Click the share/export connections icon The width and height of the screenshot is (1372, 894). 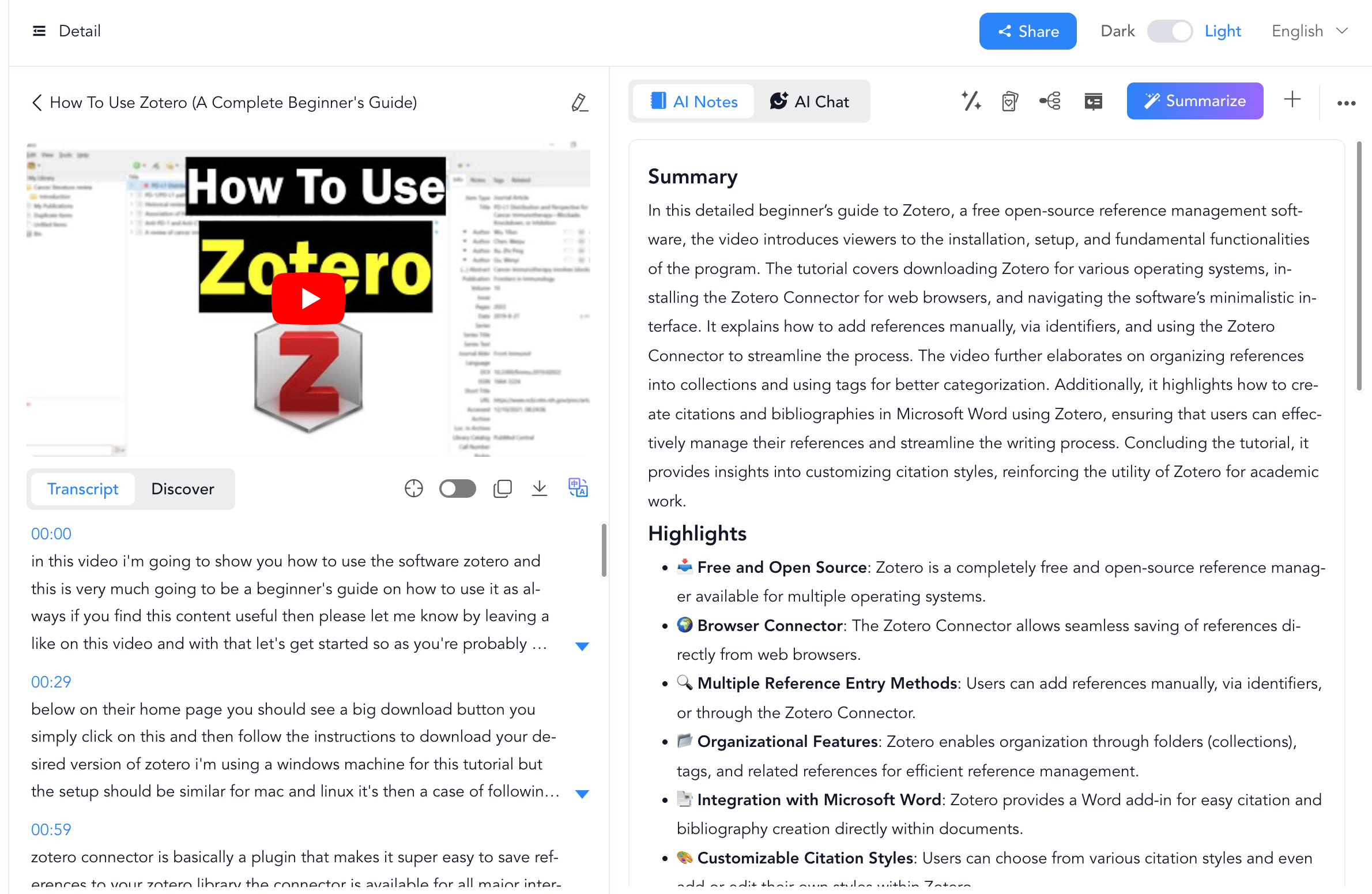click(1050, 100)
